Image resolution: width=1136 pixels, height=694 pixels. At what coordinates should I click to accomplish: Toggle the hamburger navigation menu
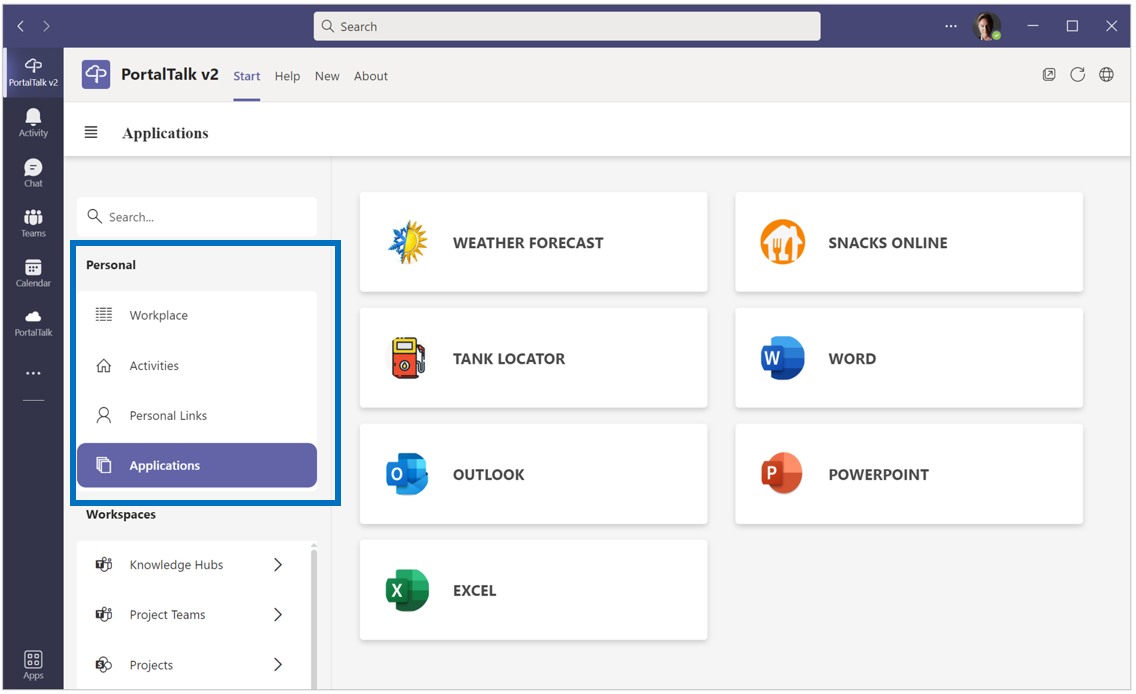coord(91,133)
